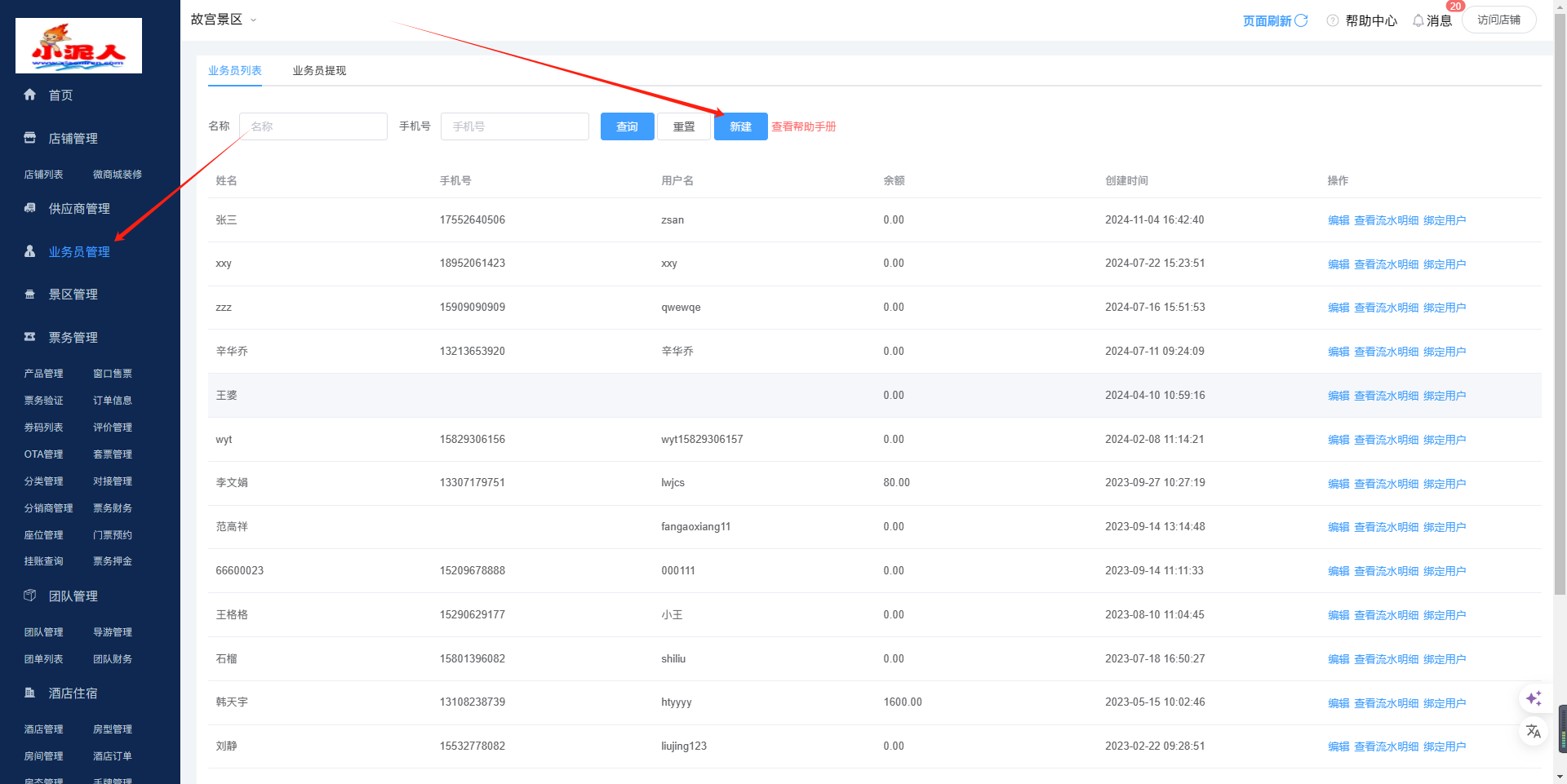Click 编辑 for 张三's row

1338,220
